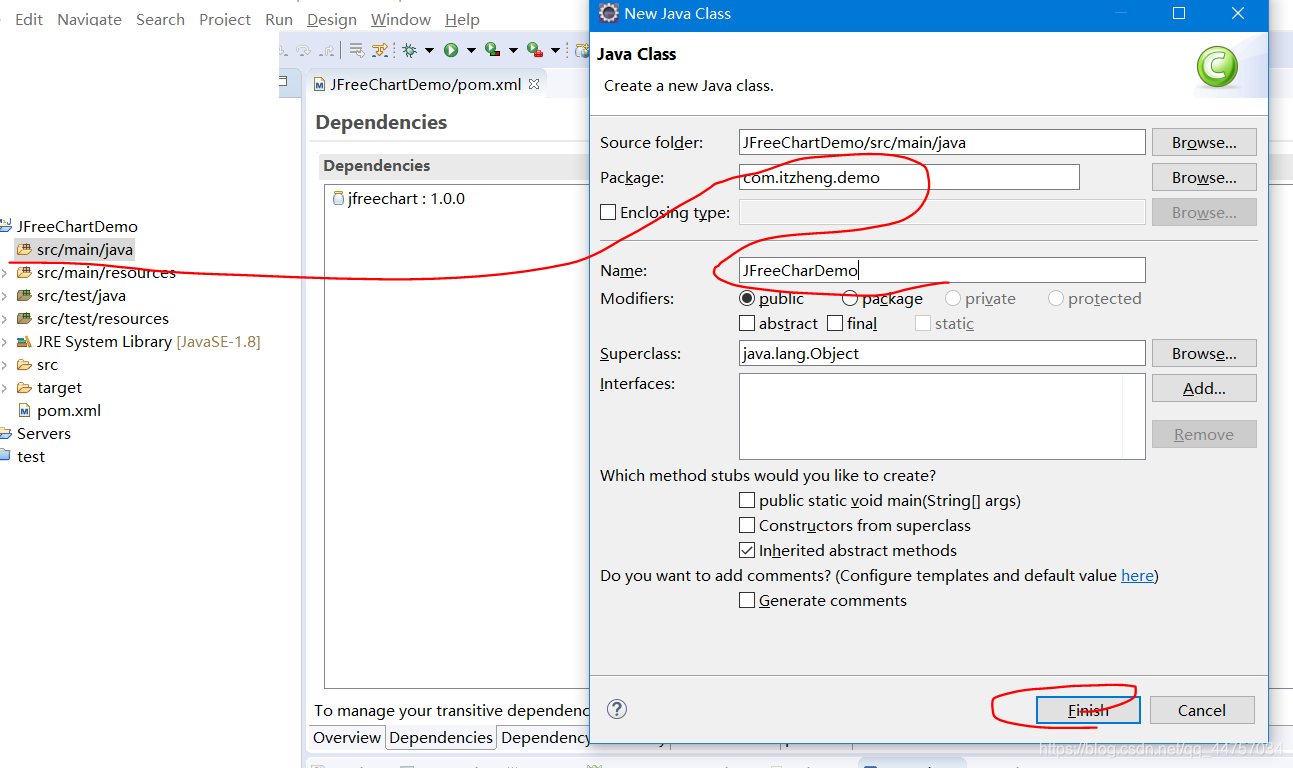
Task: Enable the Generate comments checkbox
Action: pos(746,600)
